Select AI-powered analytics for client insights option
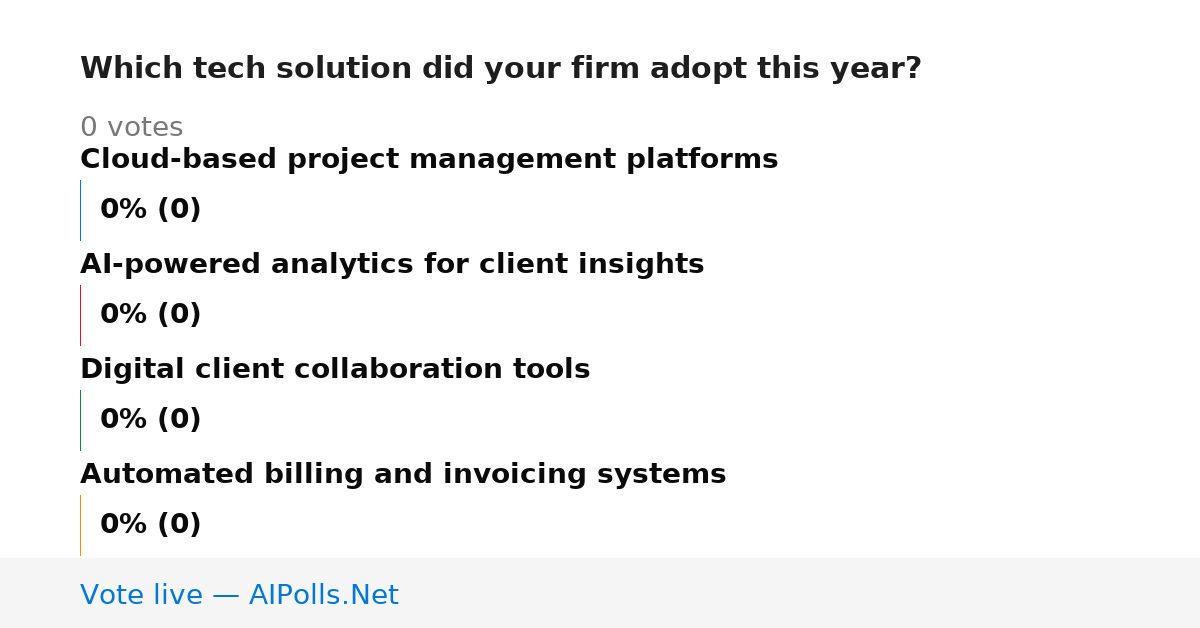The width and height of the screenshot is (1200, 628). (x=392, y=265)
